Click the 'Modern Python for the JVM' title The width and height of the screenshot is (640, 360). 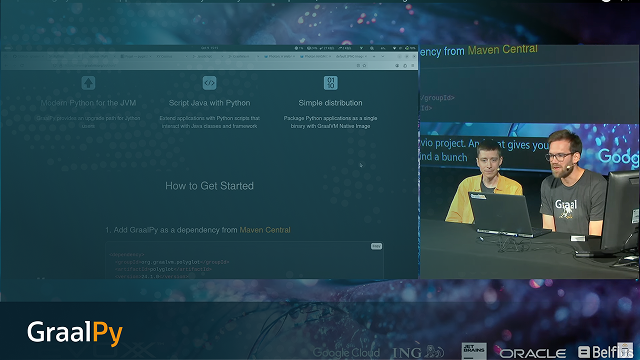point(88,103)
